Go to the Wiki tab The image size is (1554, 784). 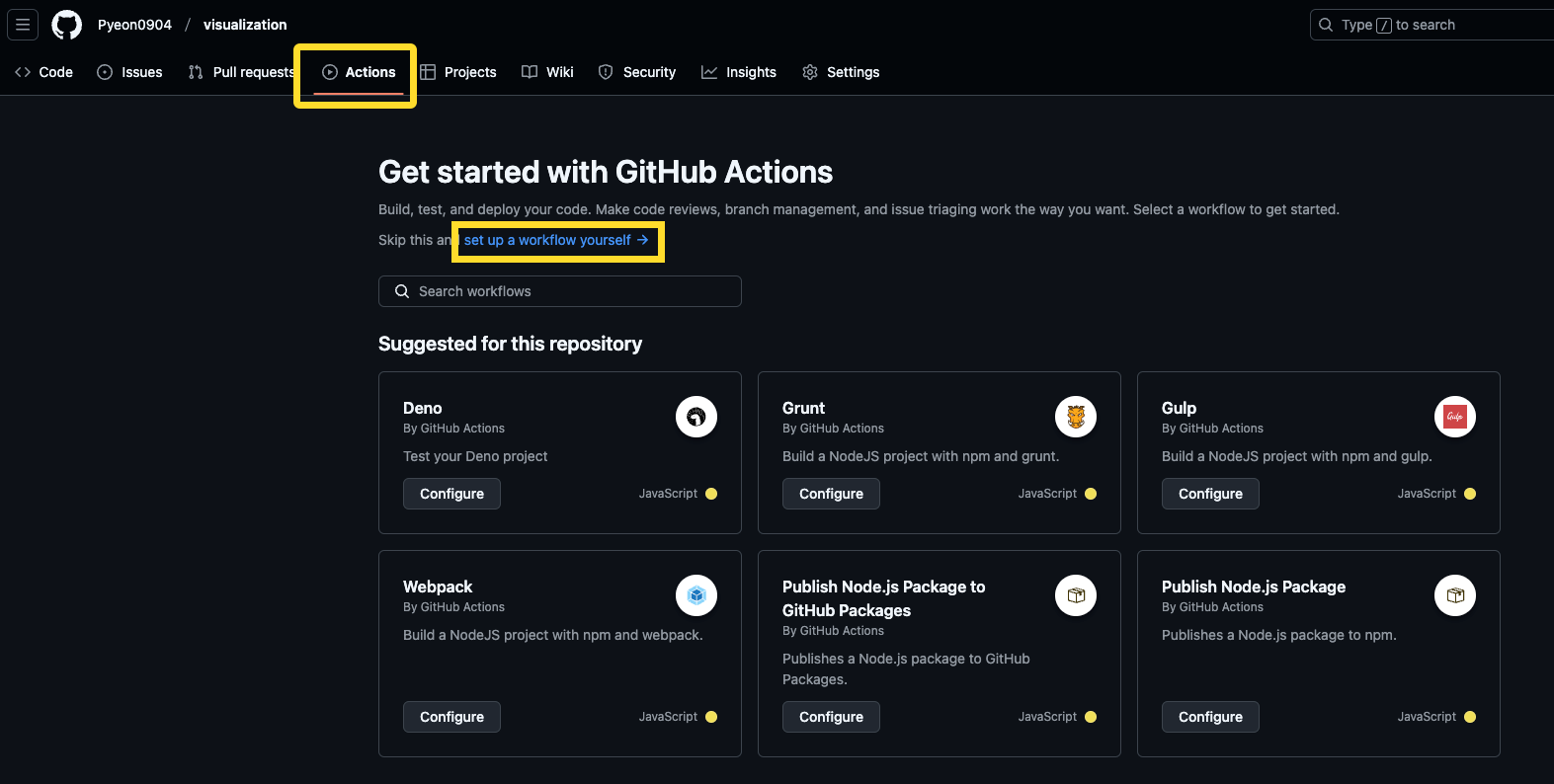[547, 72]
